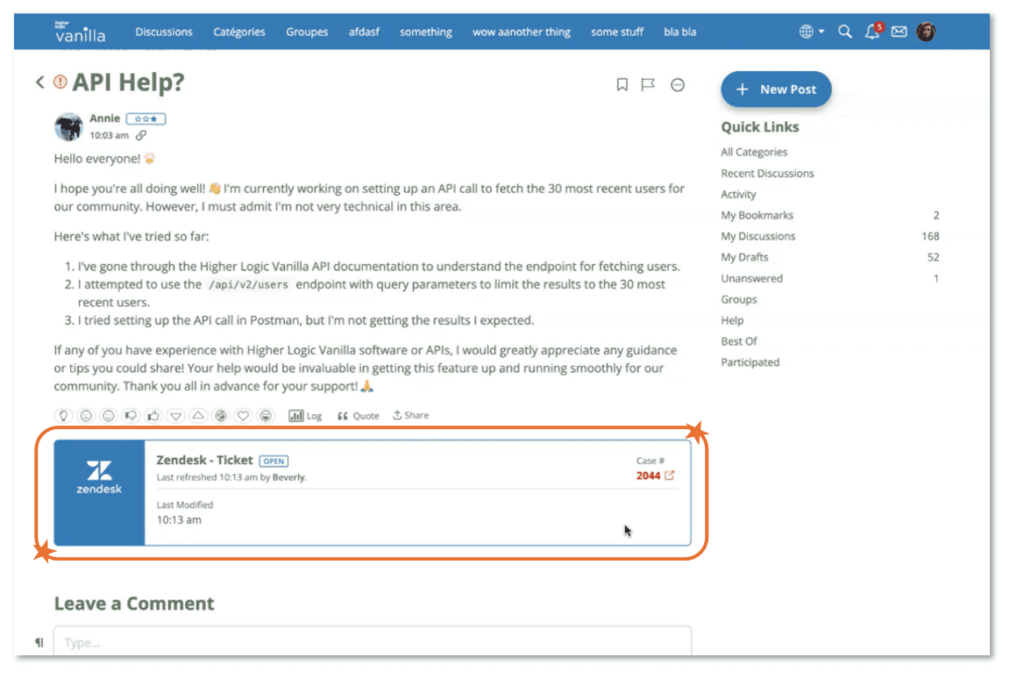
Task: Open the language globe dropdown
Action: coord(811,32)
